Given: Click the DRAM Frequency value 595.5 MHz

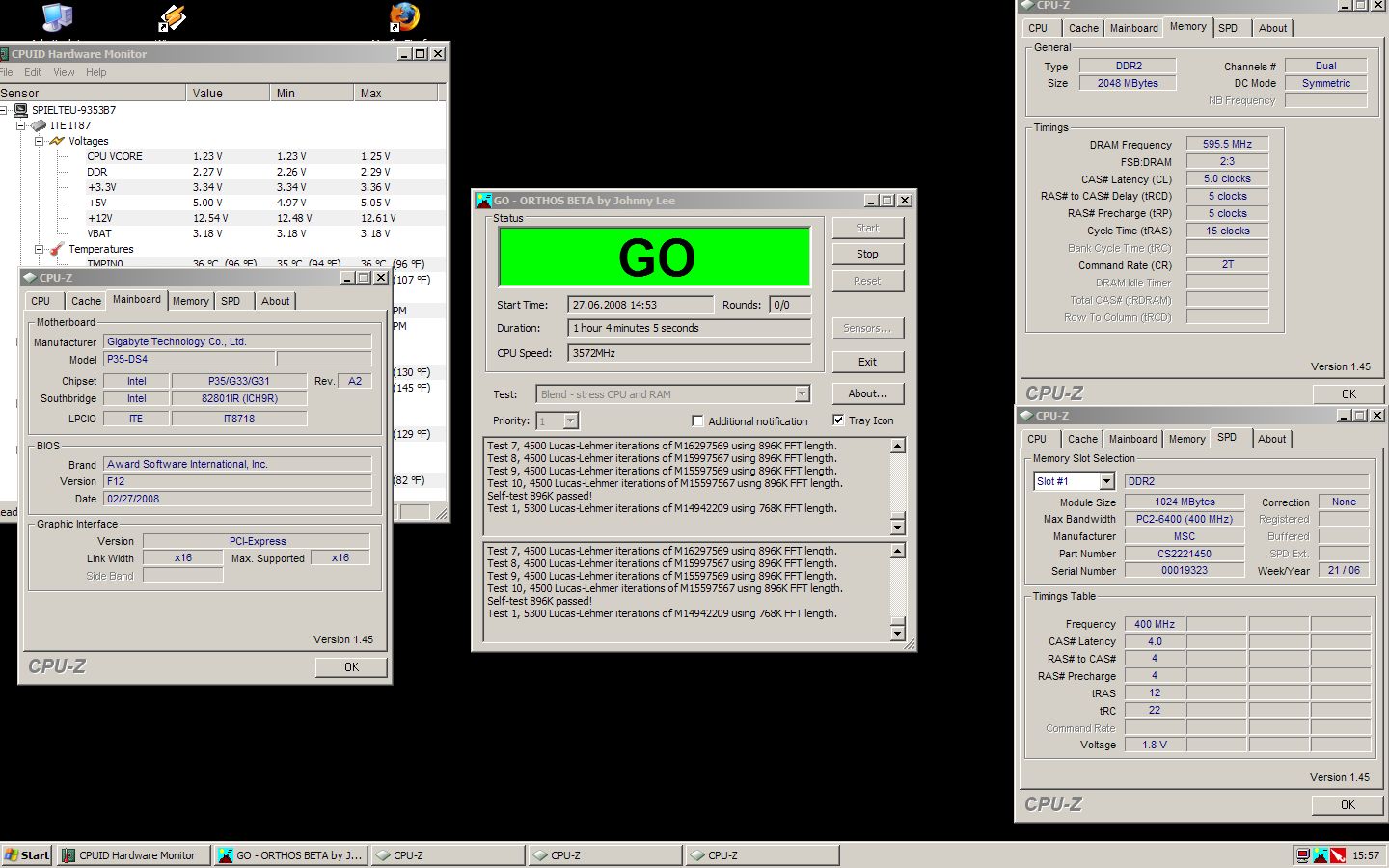Looking at the screenshot, I should point(1227,144).
